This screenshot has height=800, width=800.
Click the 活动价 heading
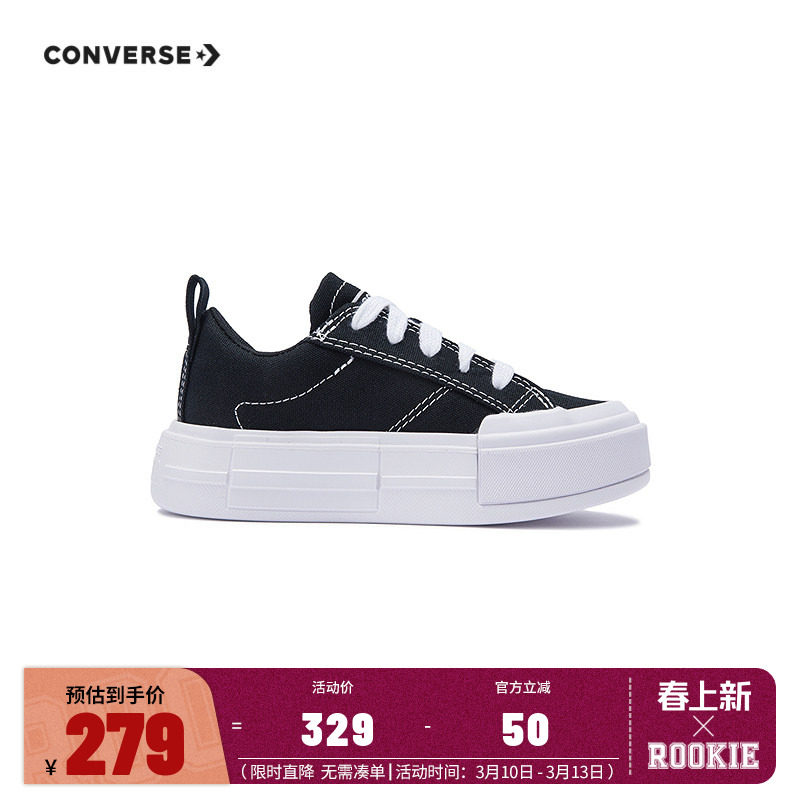[332, 687]
